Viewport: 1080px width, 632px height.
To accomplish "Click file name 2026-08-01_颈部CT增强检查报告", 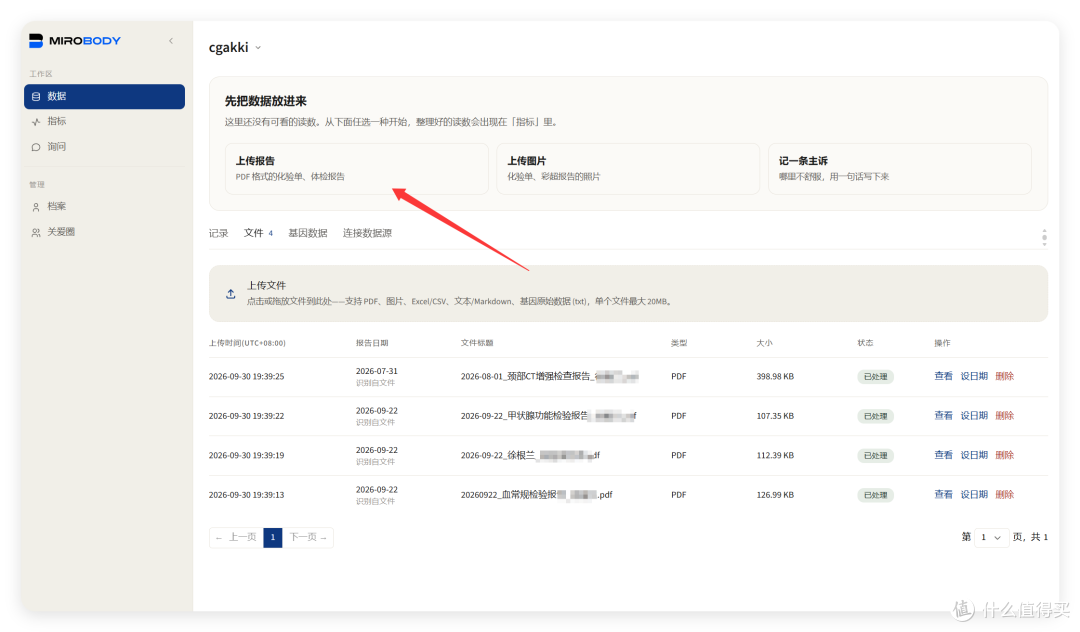I will pyautogui.click(x=550, y=376).
